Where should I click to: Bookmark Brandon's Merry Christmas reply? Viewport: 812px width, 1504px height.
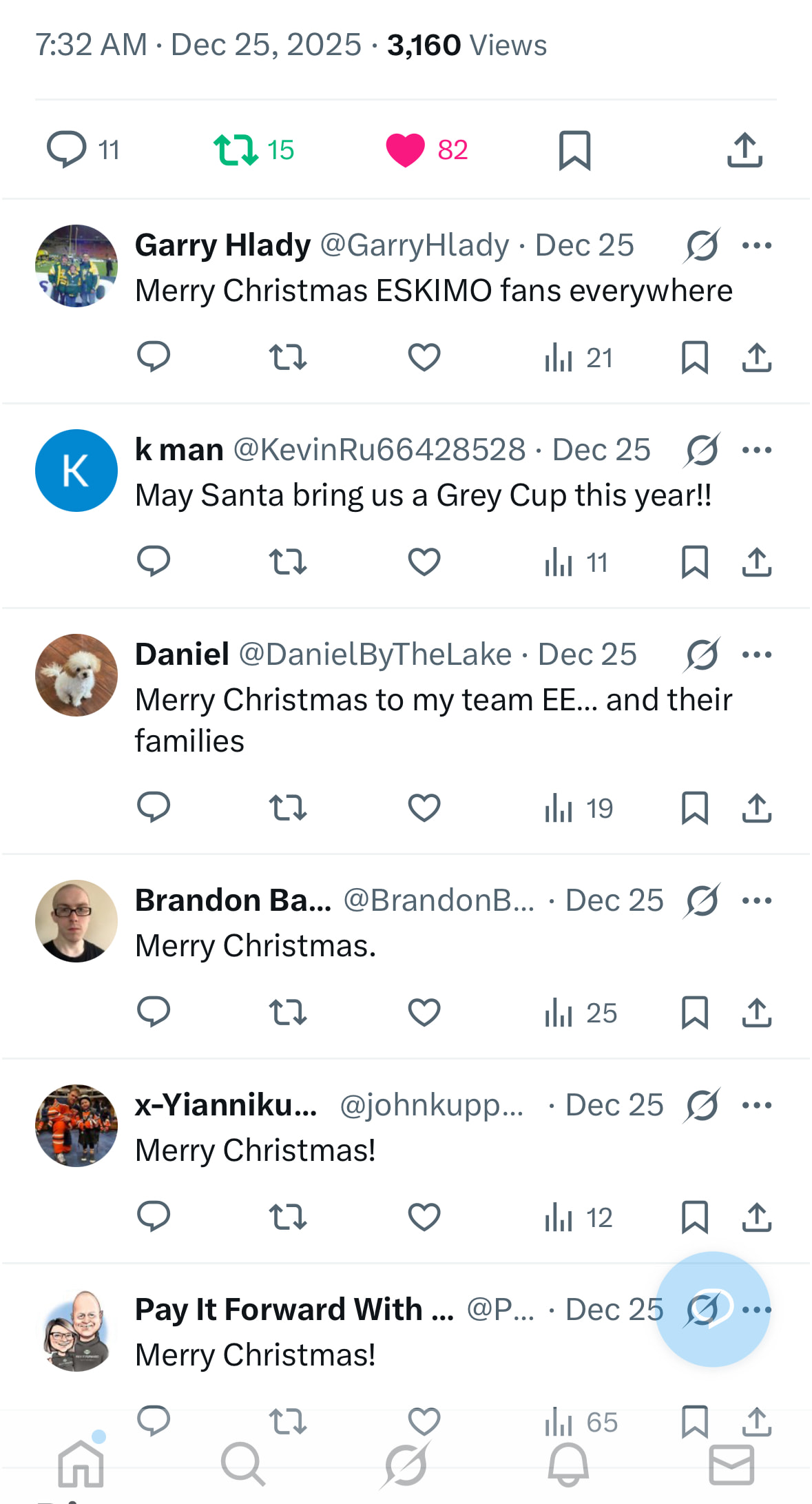point(694,1013)
